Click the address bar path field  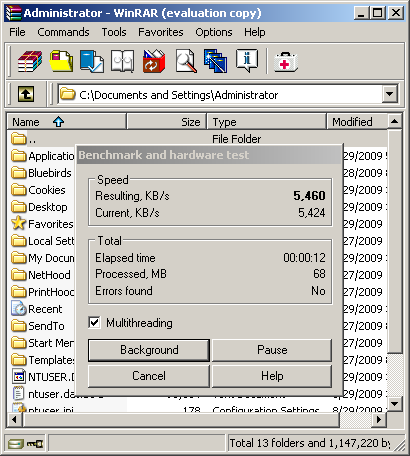[x=220, y=94]
